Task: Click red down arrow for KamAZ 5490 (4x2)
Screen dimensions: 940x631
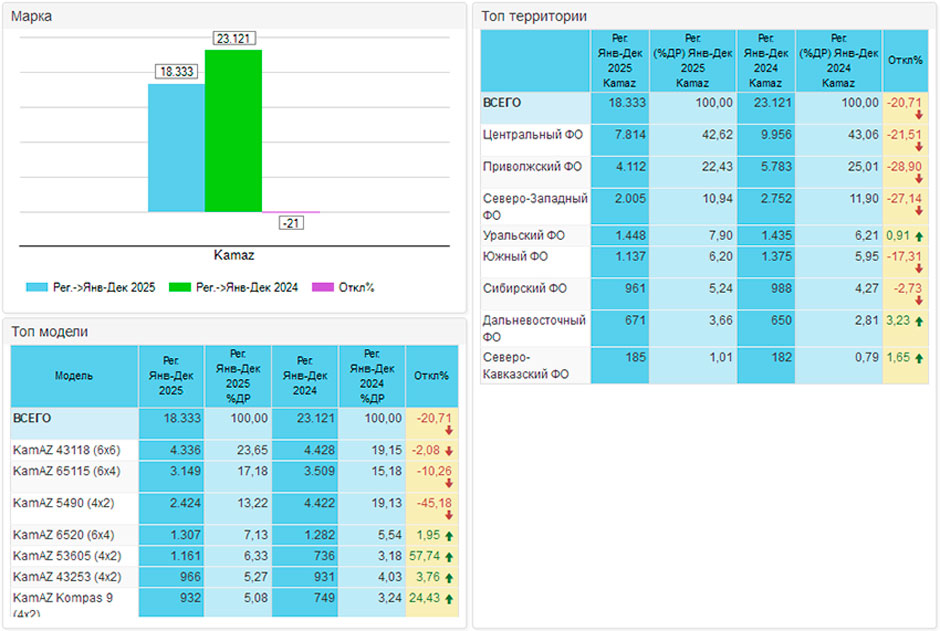Action: pos(449,515)
